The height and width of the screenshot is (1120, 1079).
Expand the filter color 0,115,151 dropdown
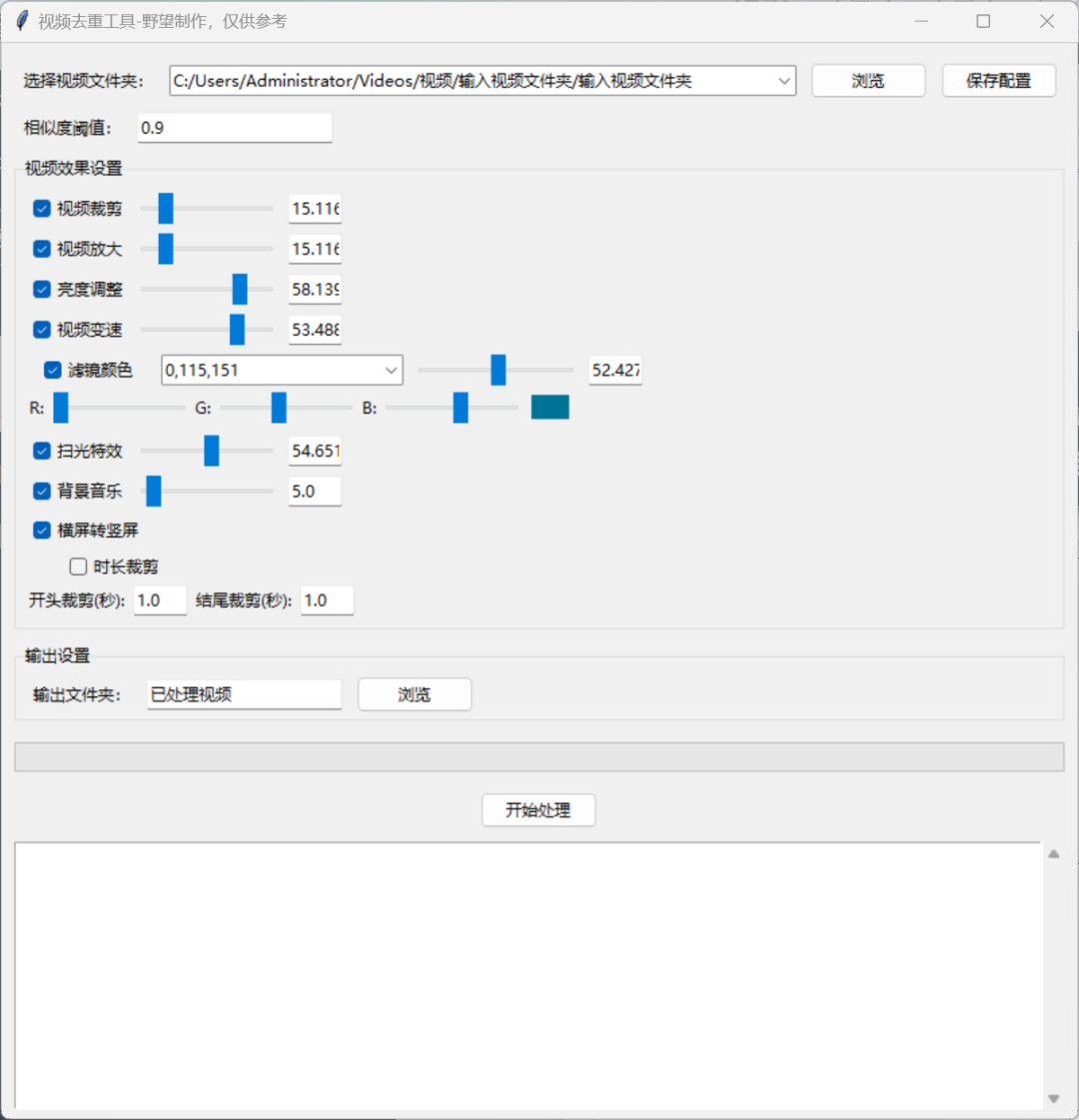click(x=391, y=370)
